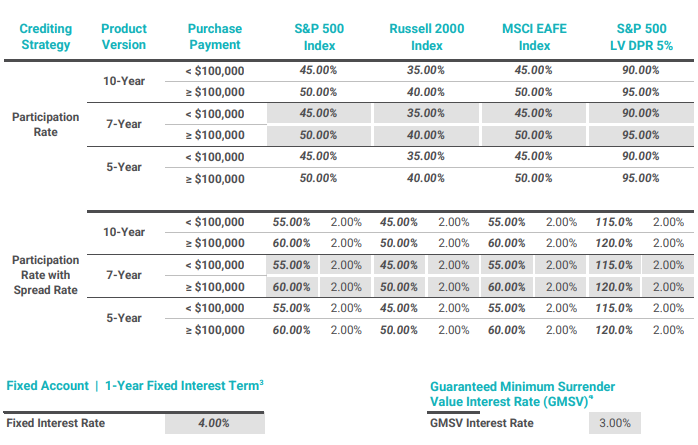Select the MSCI EAFE Index header

[534, 37]
